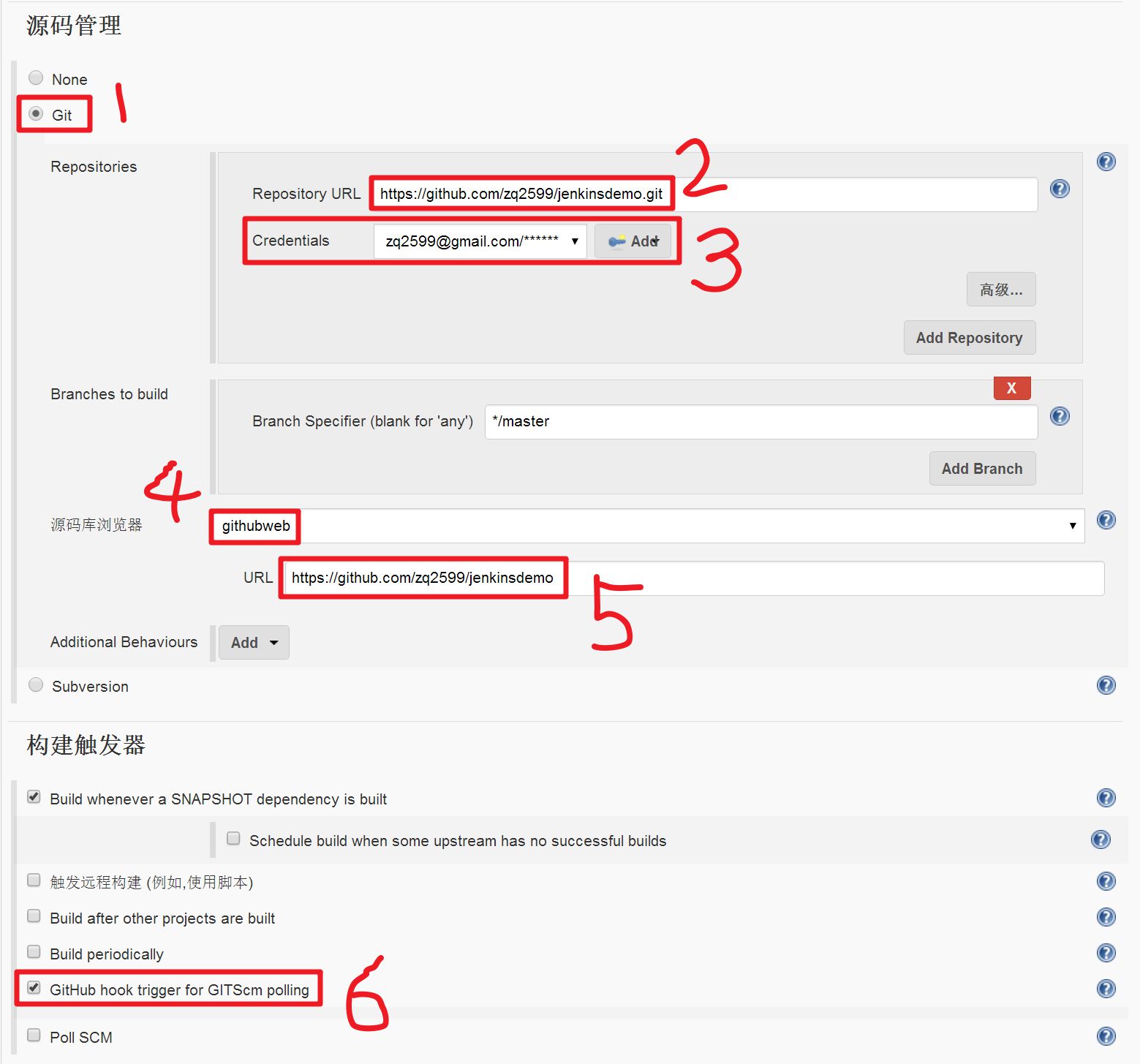Enable the Poll SCM checkbox
The height and width of the screenshot is (1064, 1140).
(x=34, y=1035)
